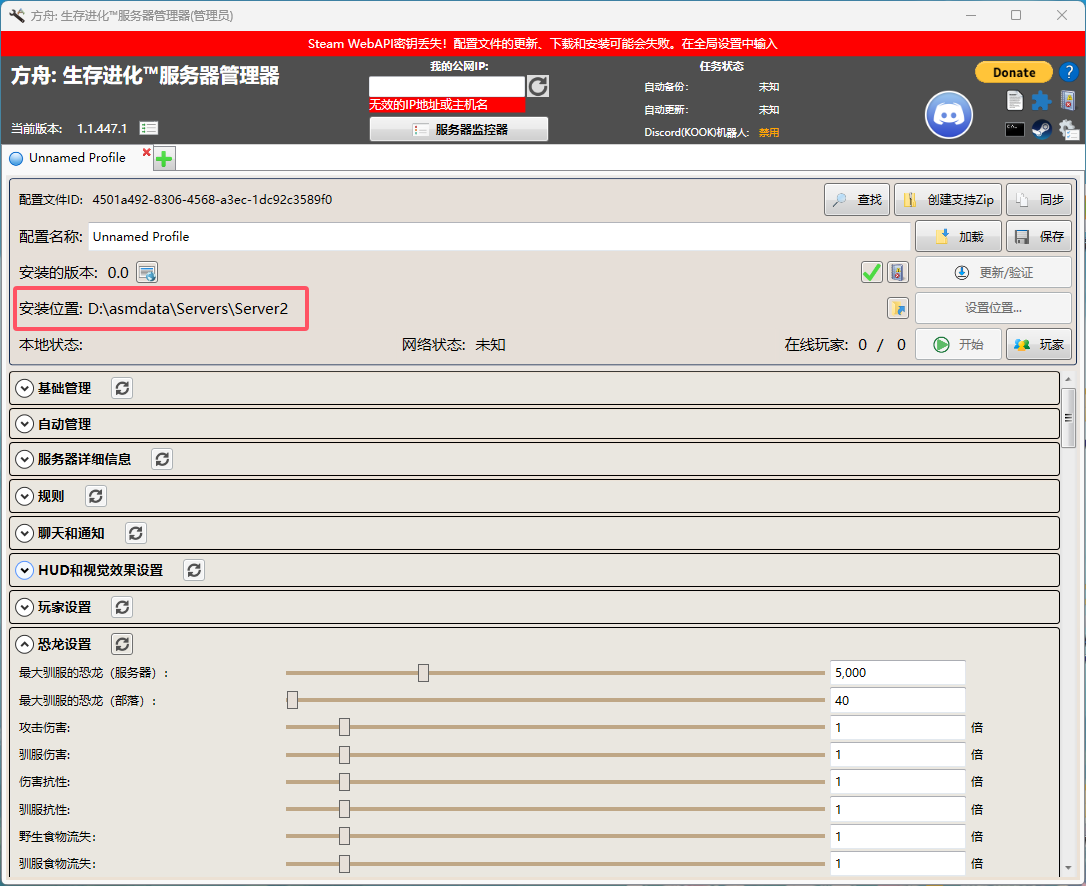
Task: Open the plugins puzzle piece icon
Action: tap(1041, 100)
